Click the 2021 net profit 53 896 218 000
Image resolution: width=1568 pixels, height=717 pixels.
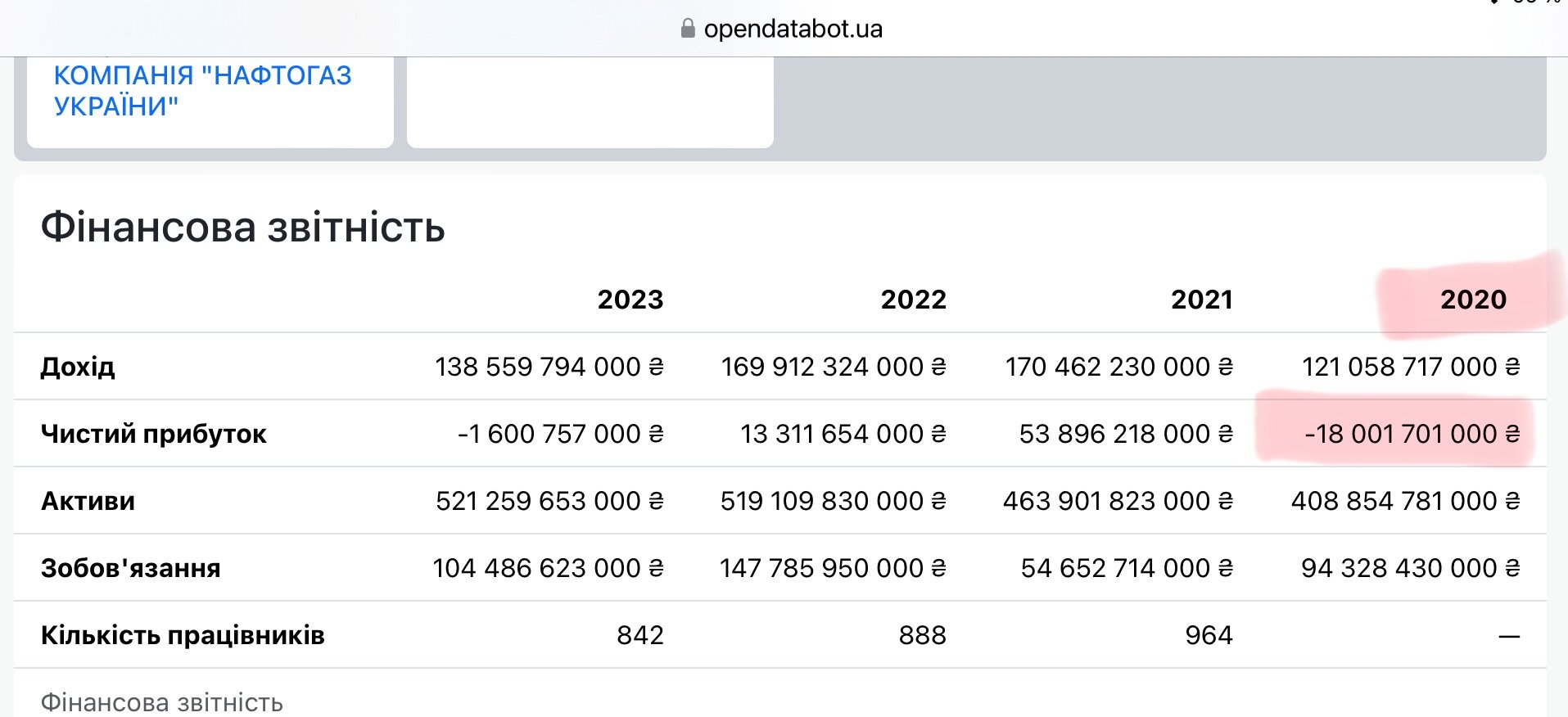click(x=1126, y=434)
